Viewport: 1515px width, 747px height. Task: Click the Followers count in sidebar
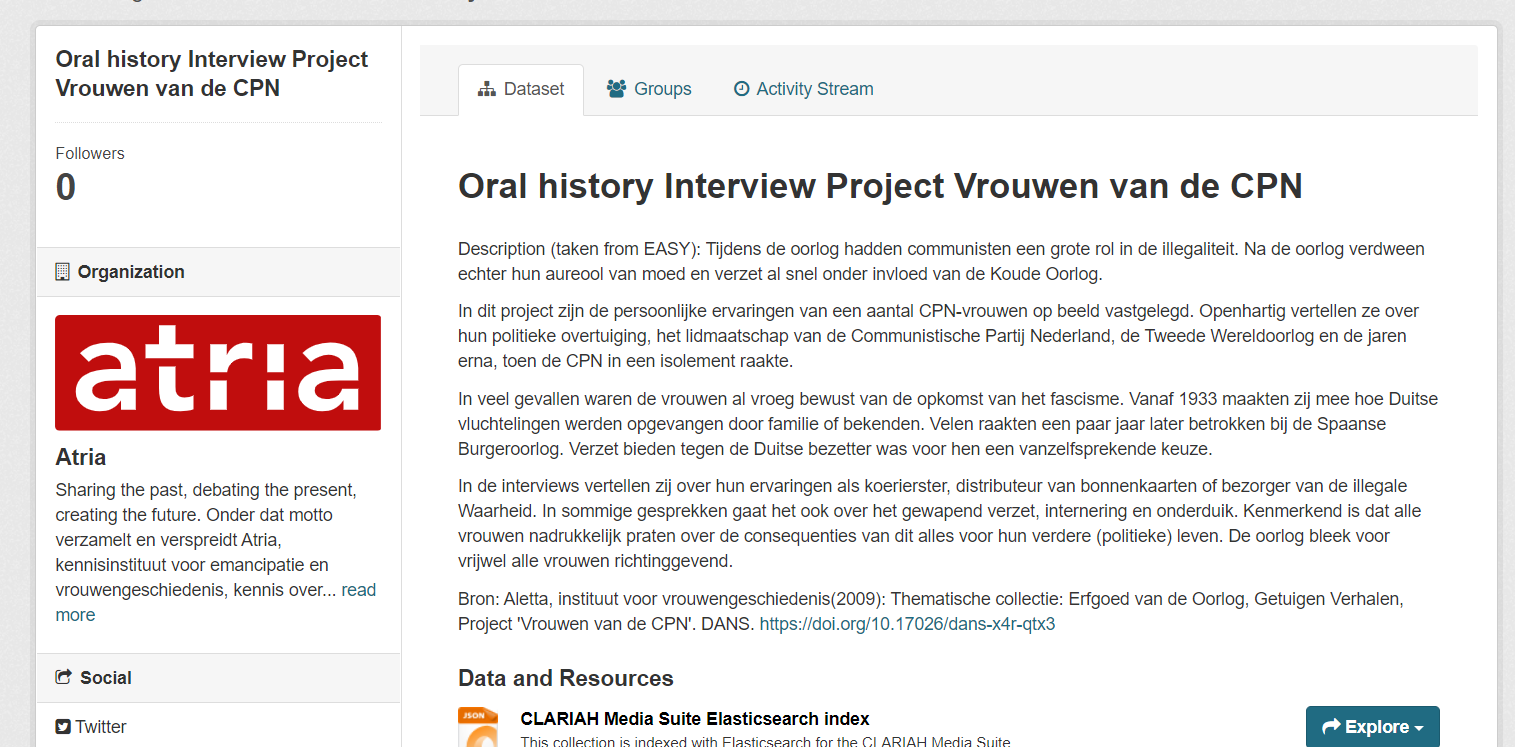tap(66, 187)
